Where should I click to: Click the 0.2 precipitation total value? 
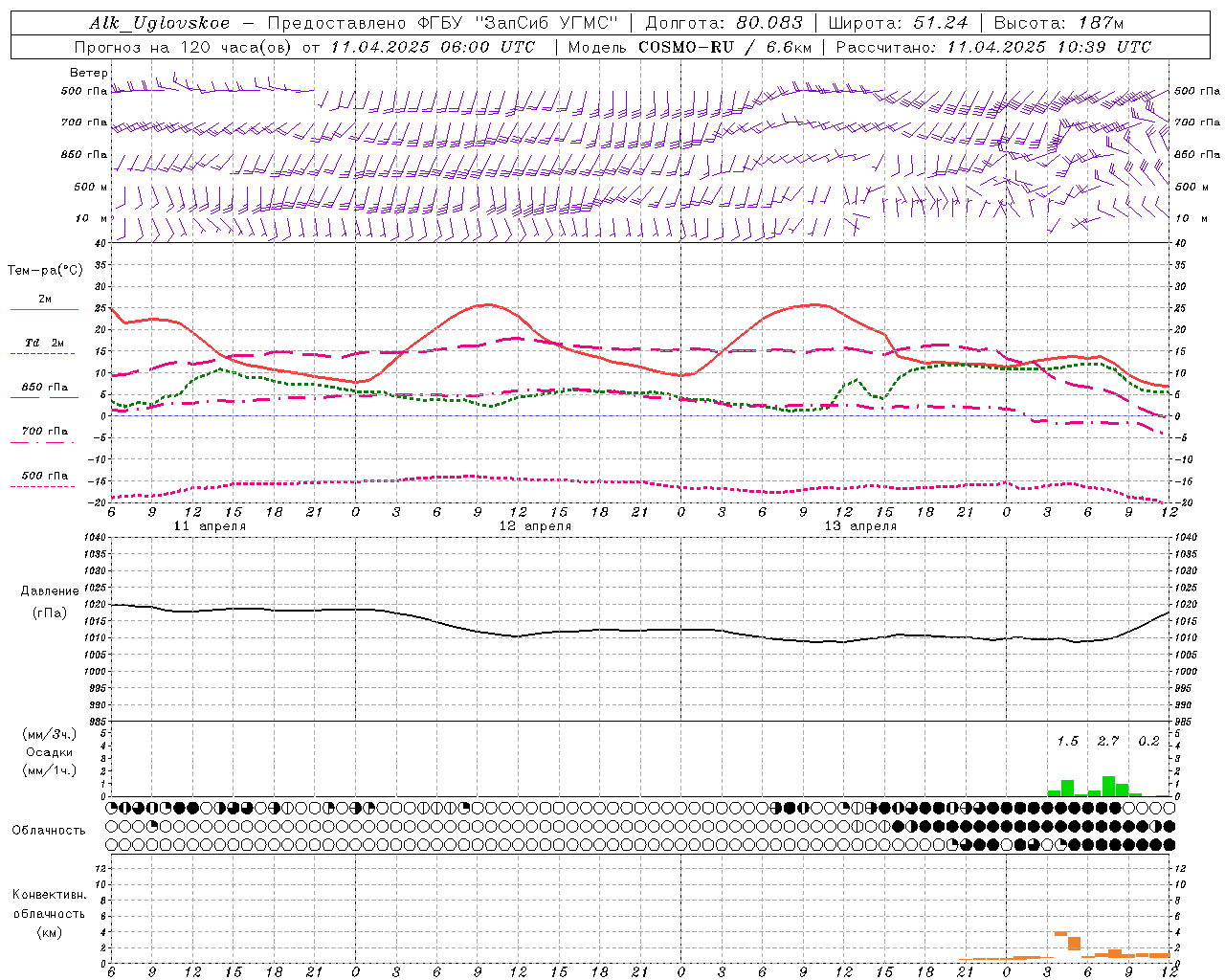(1148, 742)
